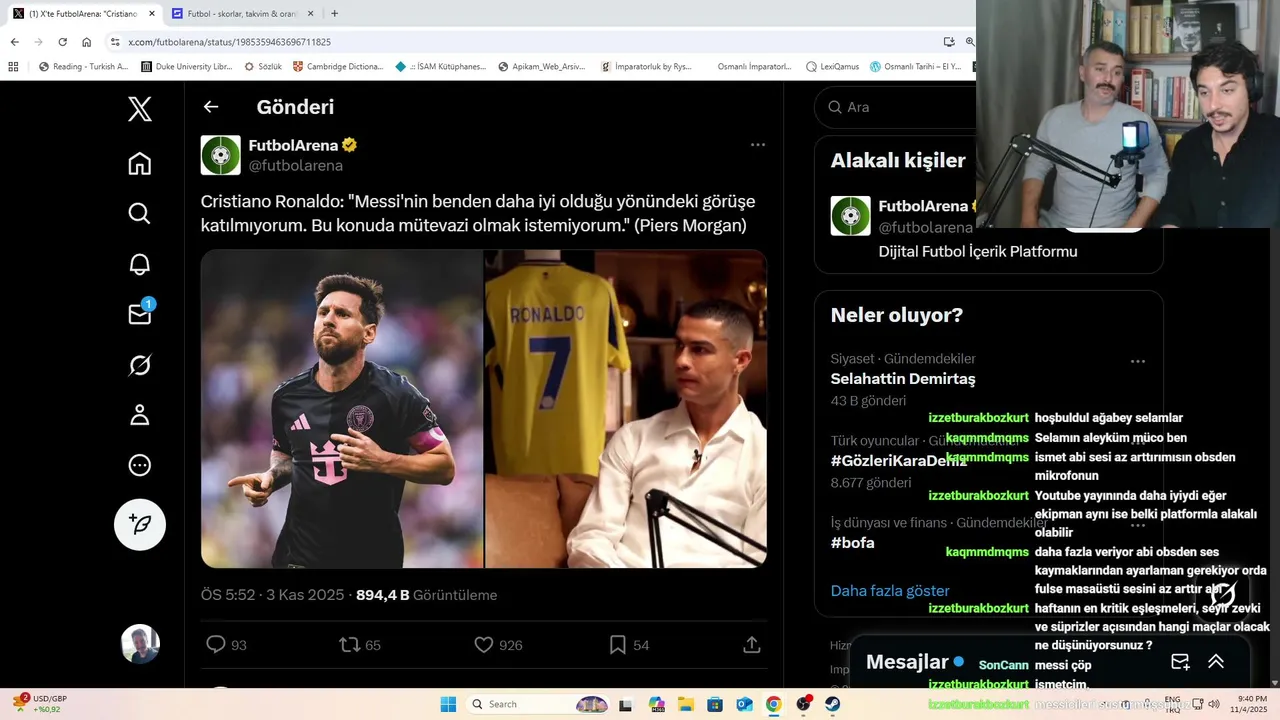Viewport: 1280px width, 720px height.
Task: Open Chrome from the taskbar
Action: tap(773, 704)
